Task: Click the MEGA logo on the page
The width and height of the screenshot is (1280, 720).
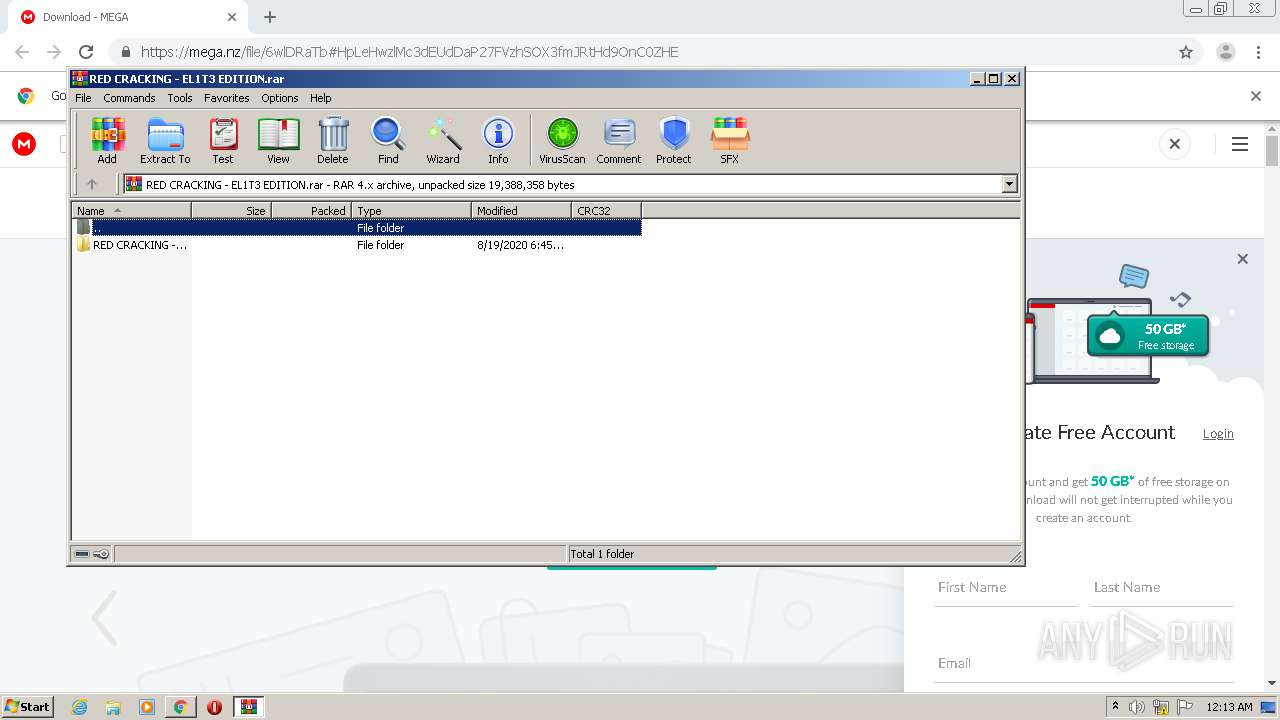Action: point(24,144)
